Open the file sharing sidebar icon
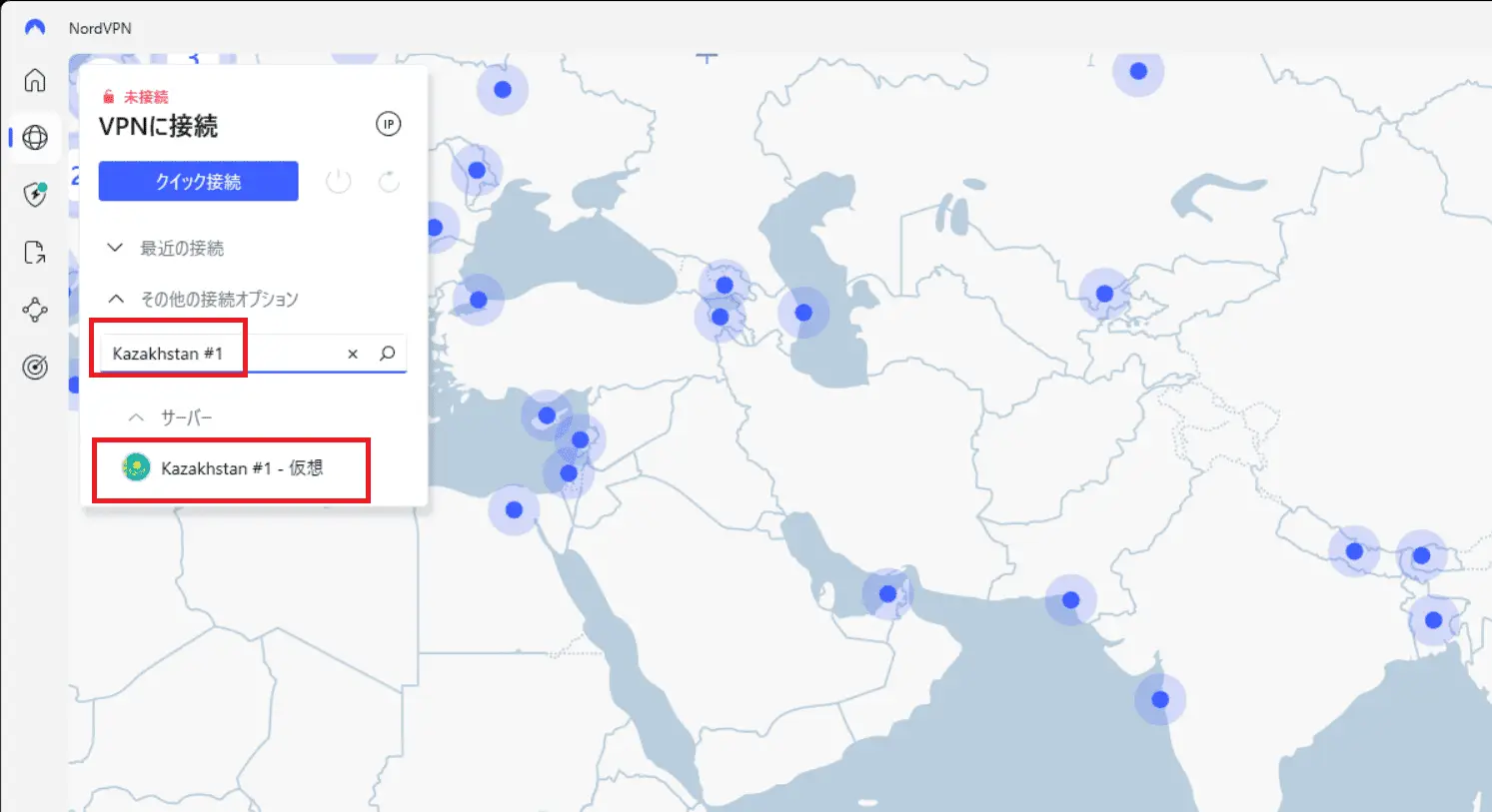Image resolution: width=1492 pixels, height=812 pixels. (35, 252)
